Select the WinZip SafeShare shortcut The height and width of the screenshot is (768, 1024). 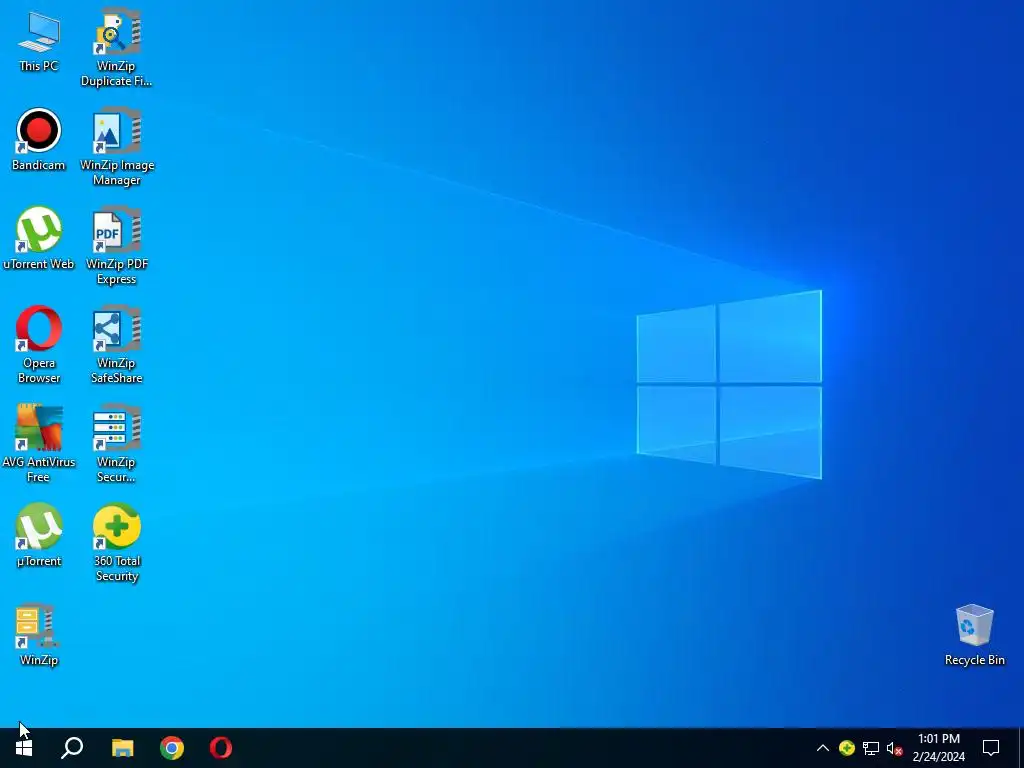click(116, 345)
